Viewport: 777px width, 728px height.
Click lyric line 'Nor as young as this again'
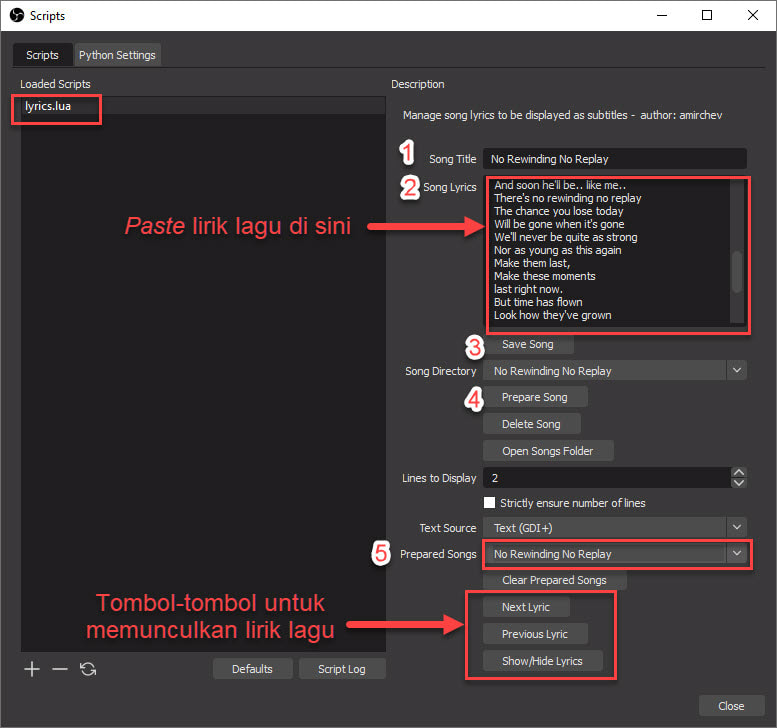click(x=557, y=250)
